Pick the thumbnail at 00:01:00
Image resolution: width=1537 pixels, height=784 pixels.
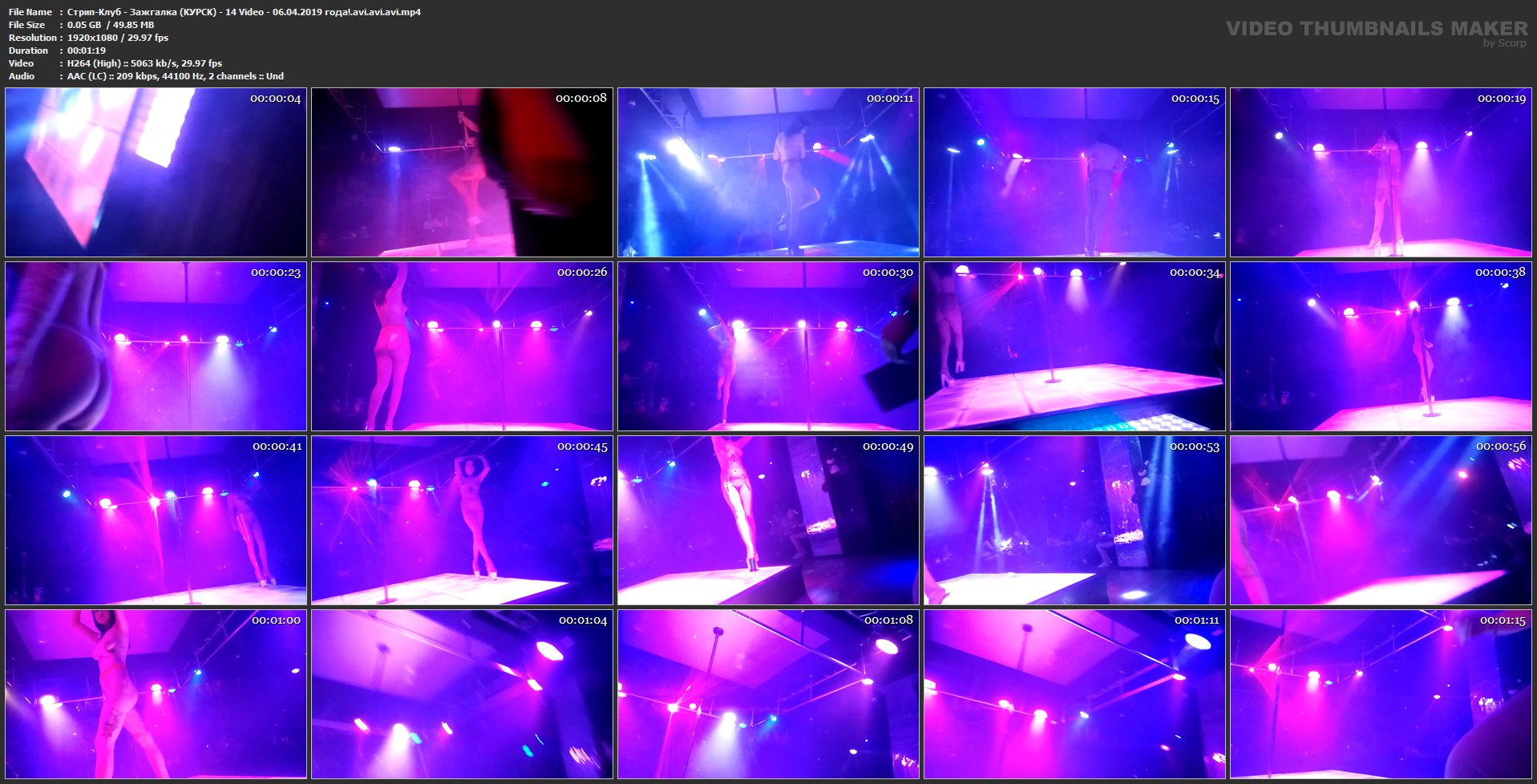coord(156,694)
